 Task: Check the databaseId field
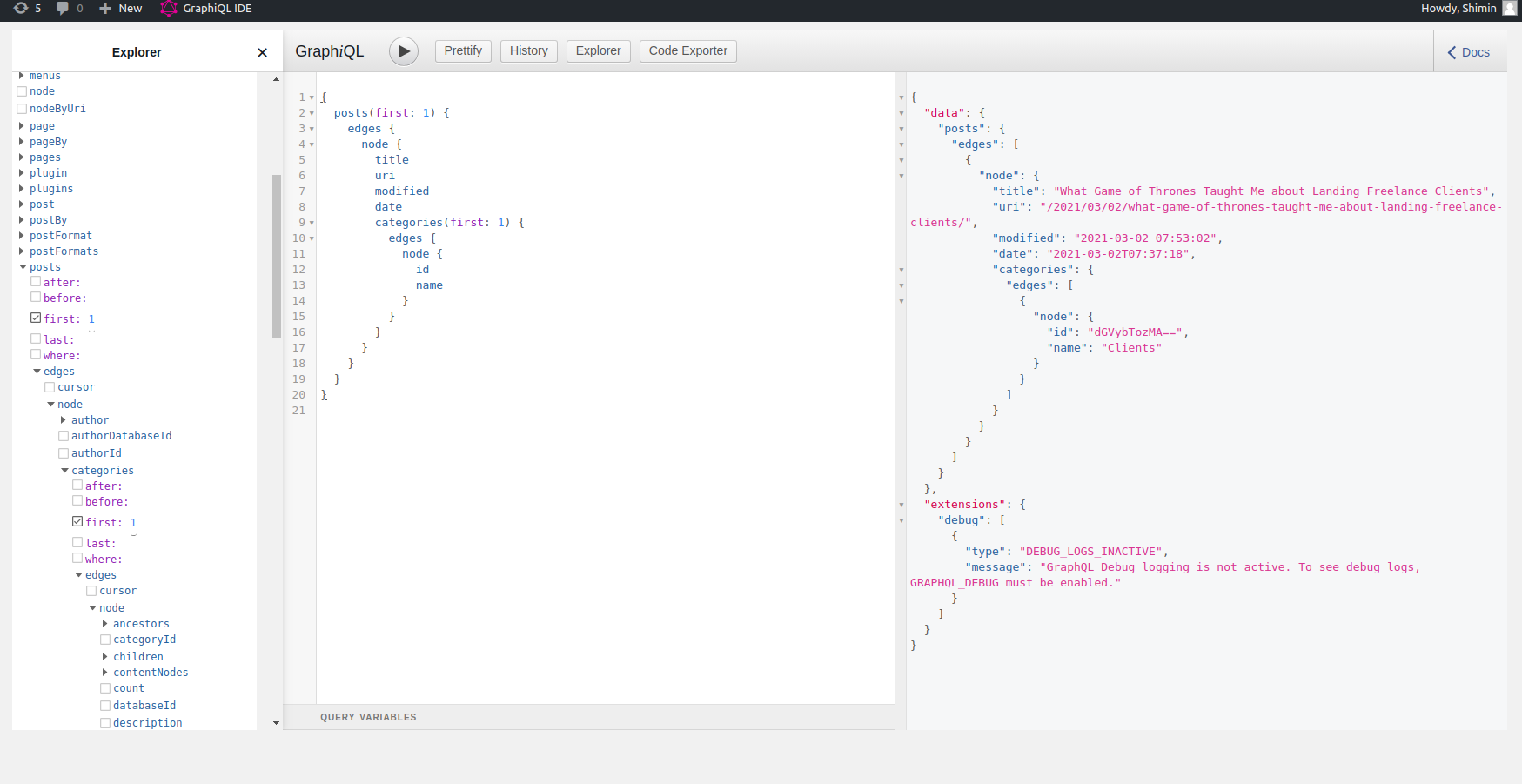point(105,706)
